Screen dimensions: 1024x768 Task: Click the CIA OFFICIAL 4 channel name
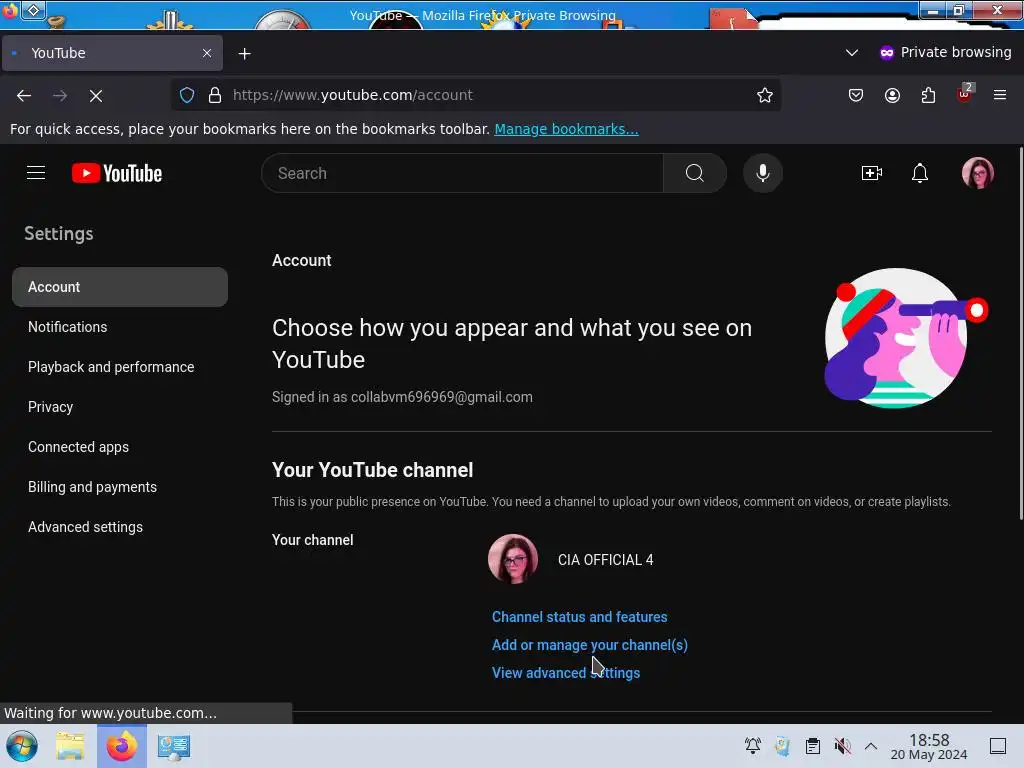coord(605,560)
